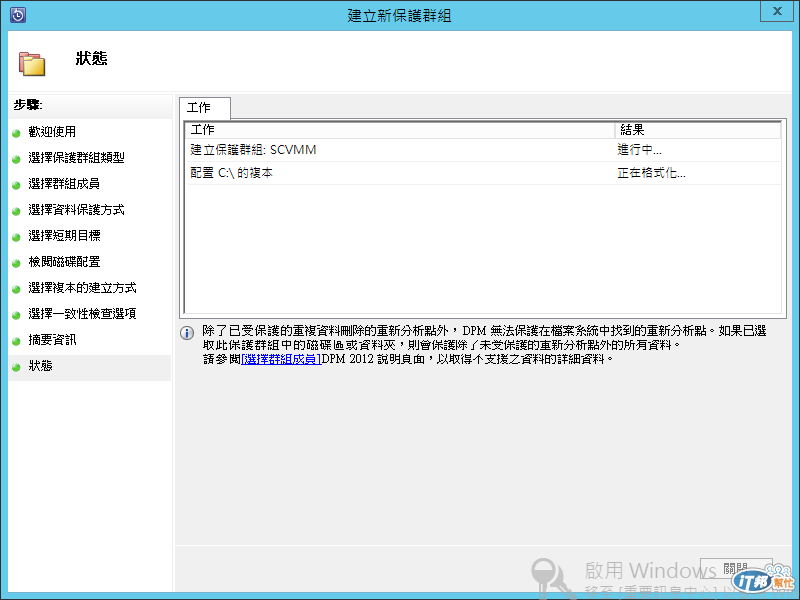Click green dot beside 狀態 step
The height and width of the screenshot is (600, 800).
(16, 367)
